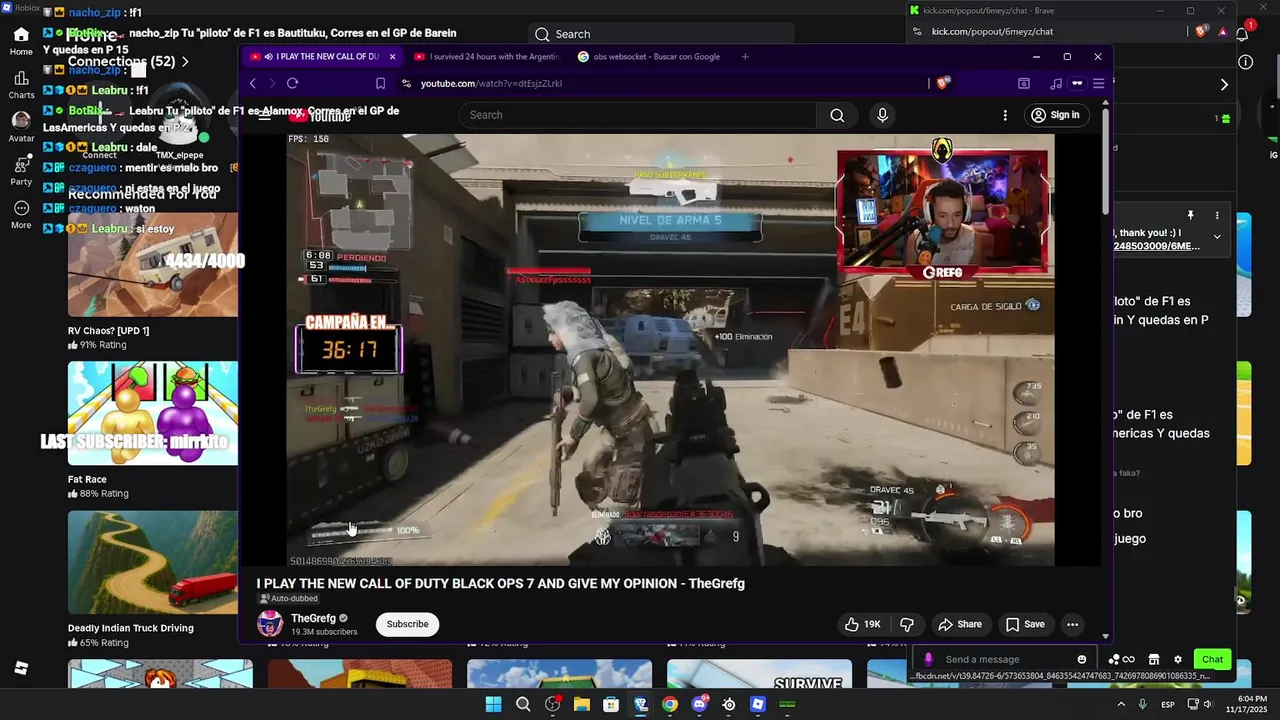Open the RV Chaos game thumbnail
The height and width of the screenshot is (720, 1280).
click(153, 264)
